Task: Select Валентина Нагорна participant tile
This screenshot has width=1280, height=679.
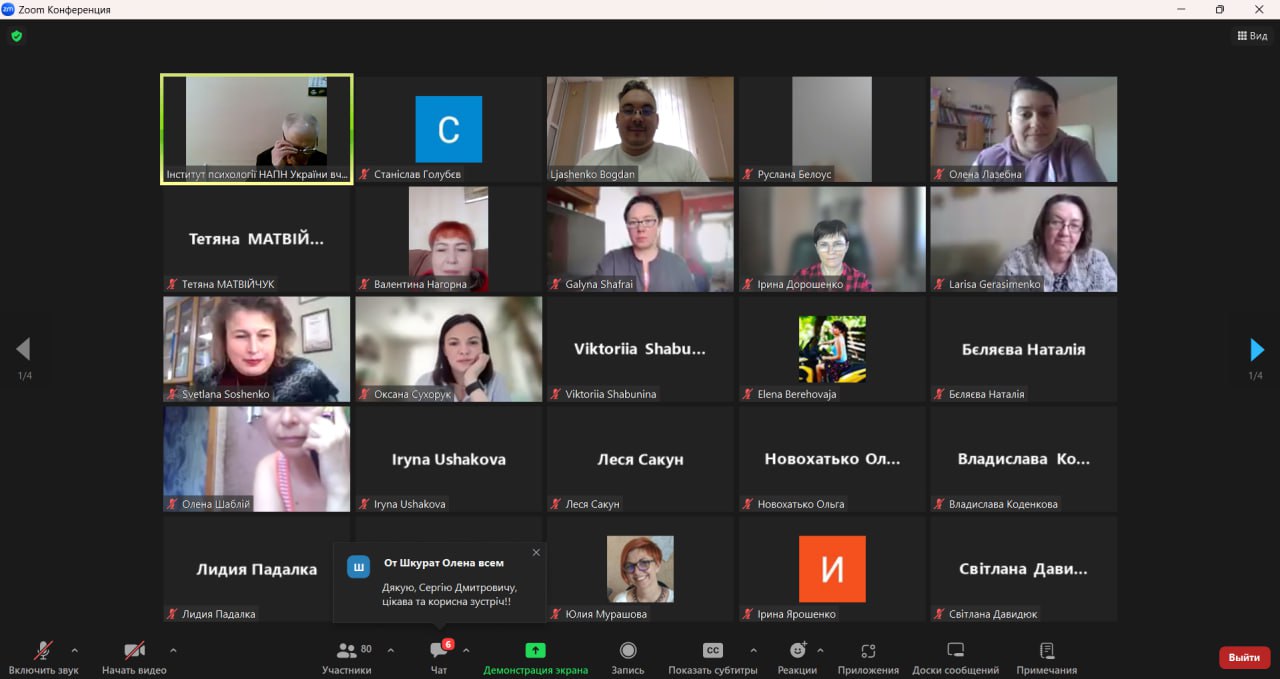Action: coord(448,239)
